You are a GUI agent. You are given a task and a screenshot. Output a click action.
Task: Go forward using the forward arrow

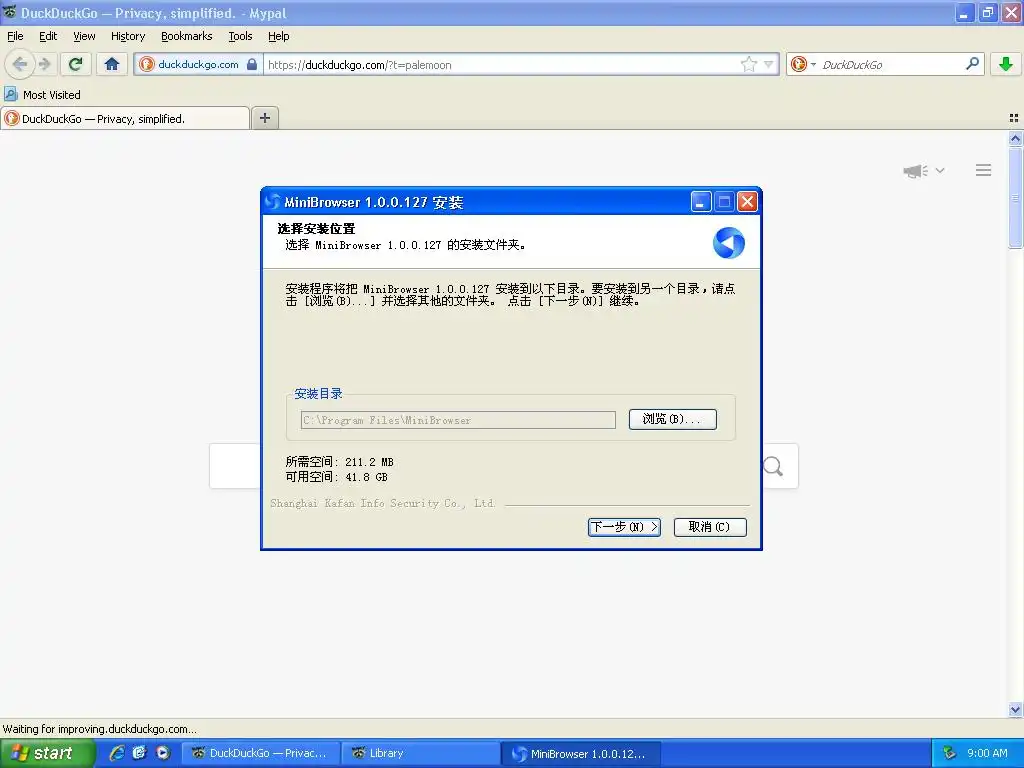click(x=45, y=64)
